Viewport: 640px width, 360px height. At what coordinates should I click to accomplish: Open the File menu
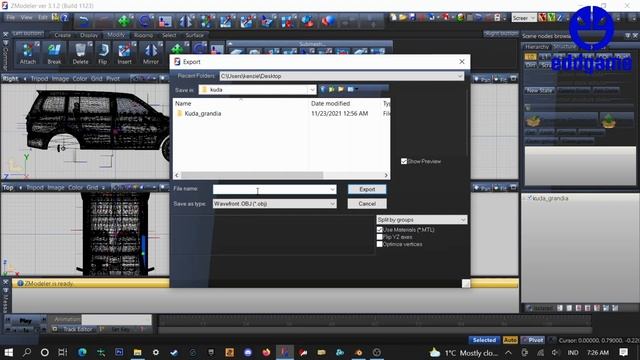[11, 18]
